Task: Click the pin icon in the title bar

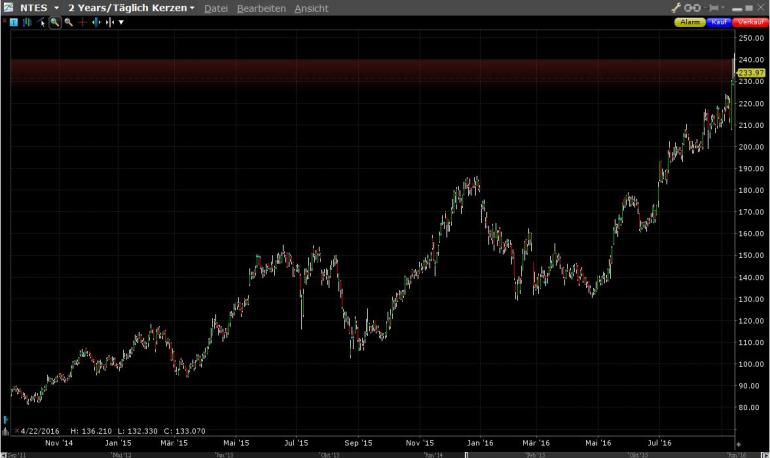Action: click(x=714, y=8)
